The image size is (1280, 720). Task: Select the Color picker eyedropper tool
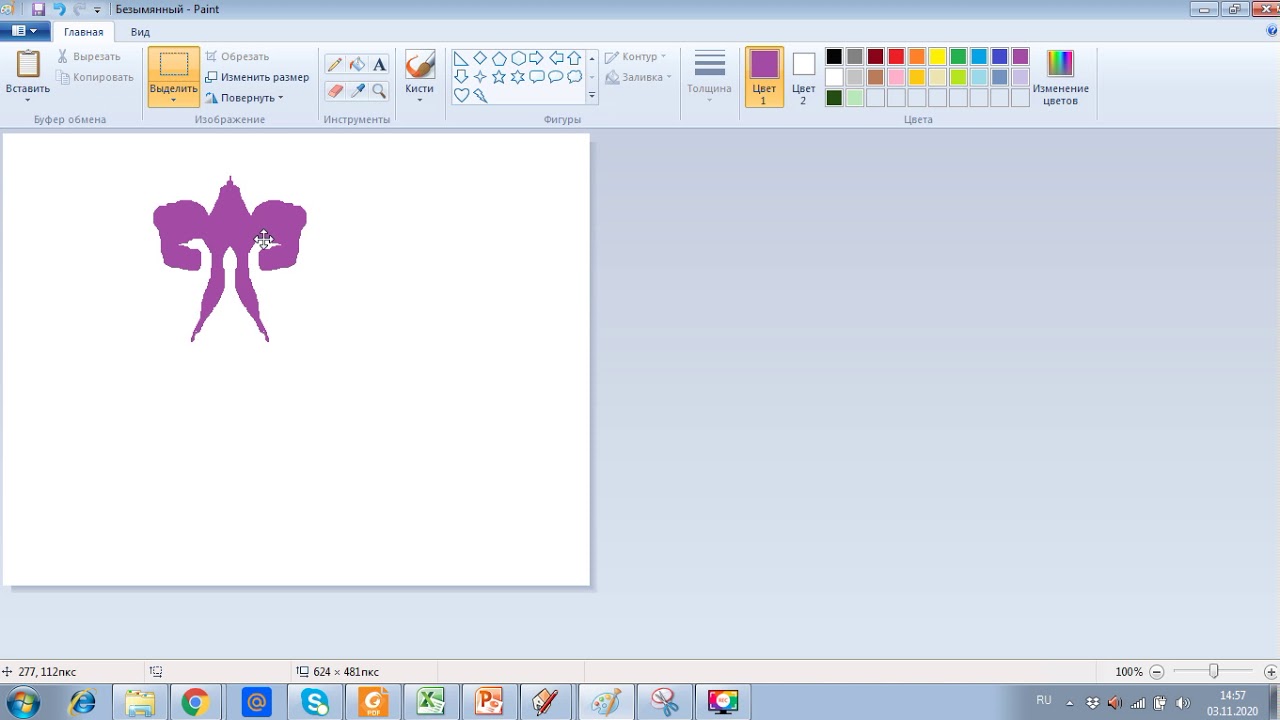point(357,91)
